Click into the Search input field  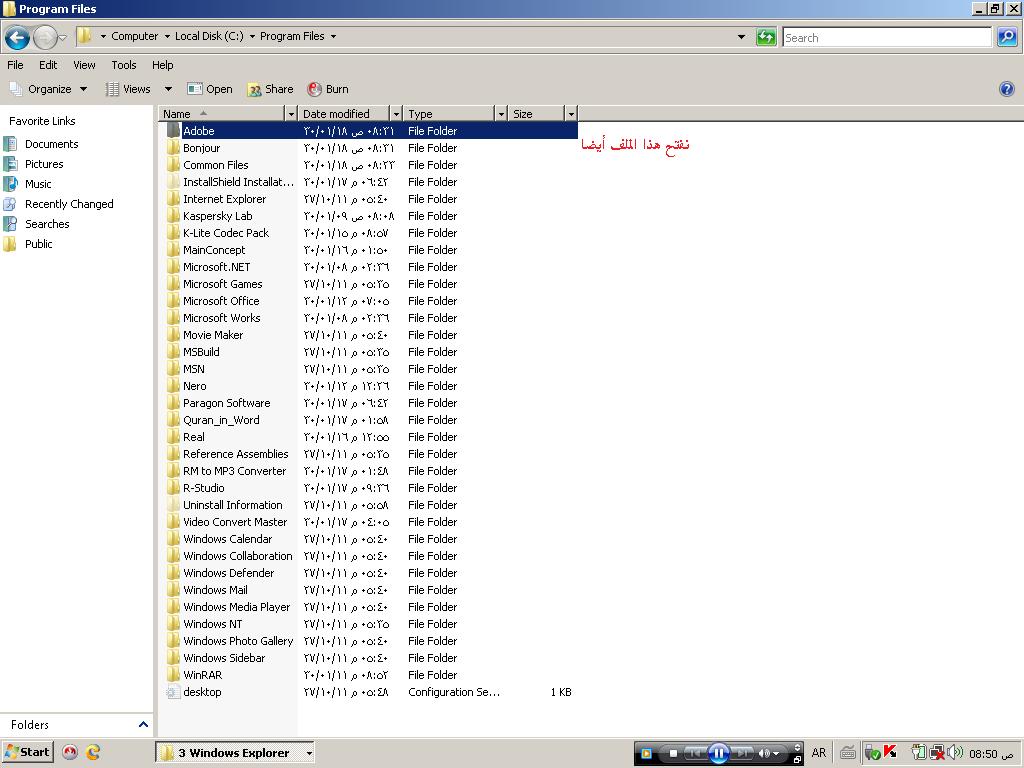coord(886,38)
